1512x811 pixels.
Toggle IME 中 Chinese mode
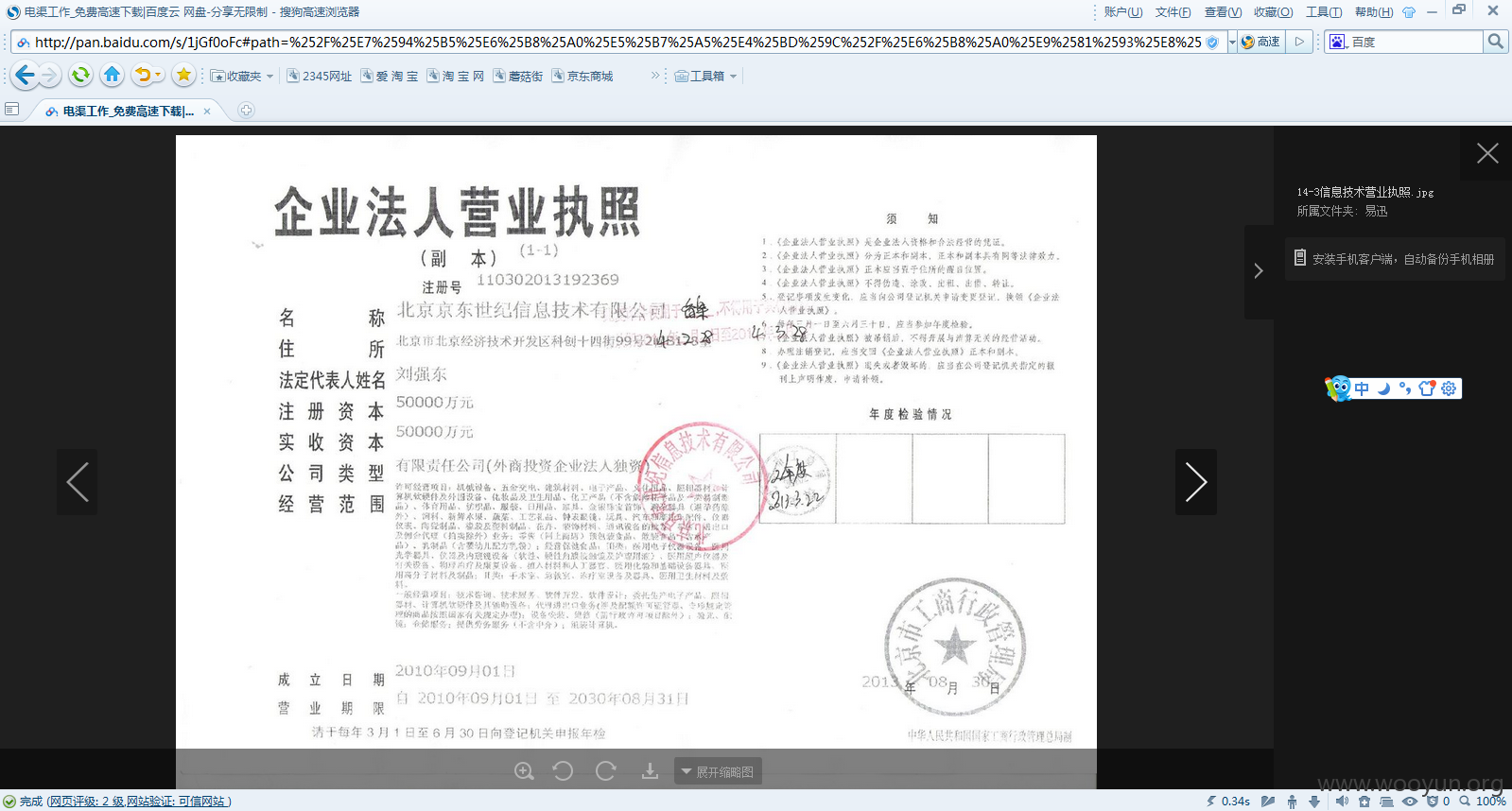click(1362, 388)
